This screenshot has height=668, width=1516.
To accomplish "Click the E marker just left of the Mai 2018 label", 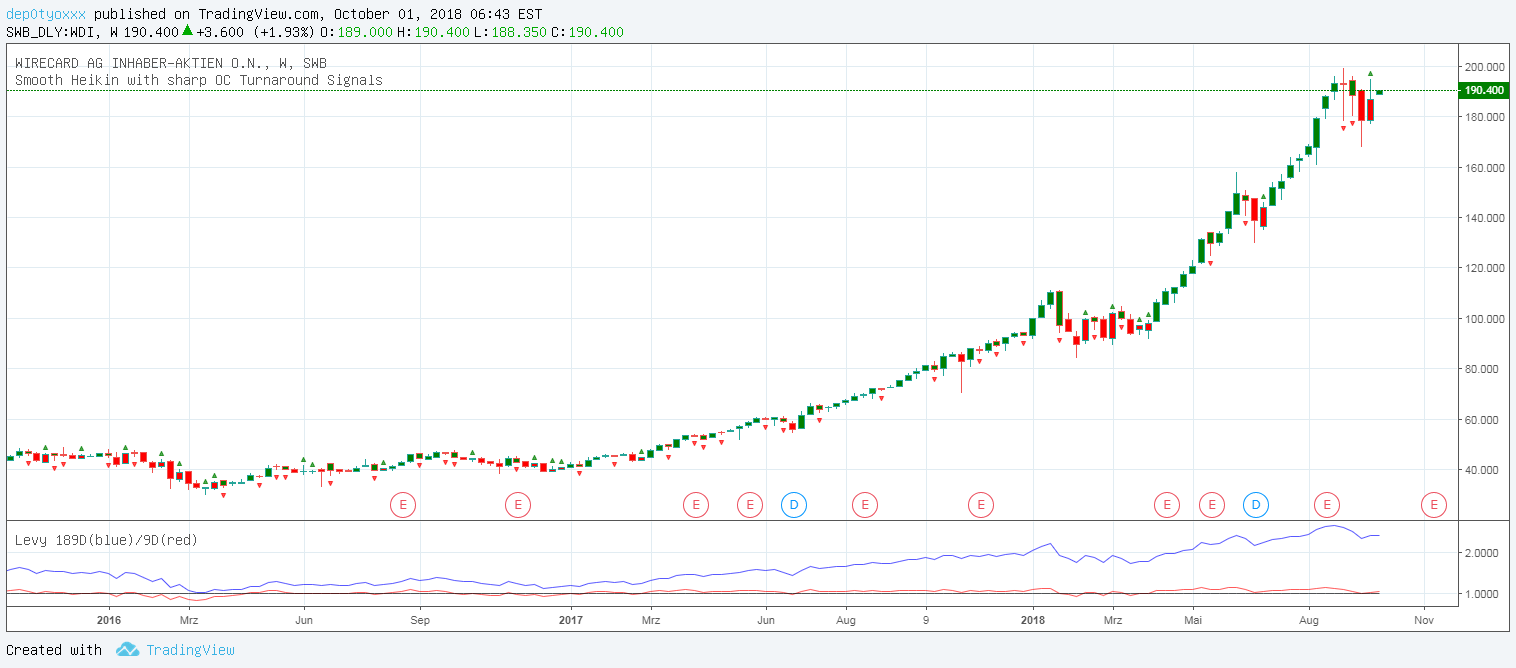I will (x=1166, y=505).
